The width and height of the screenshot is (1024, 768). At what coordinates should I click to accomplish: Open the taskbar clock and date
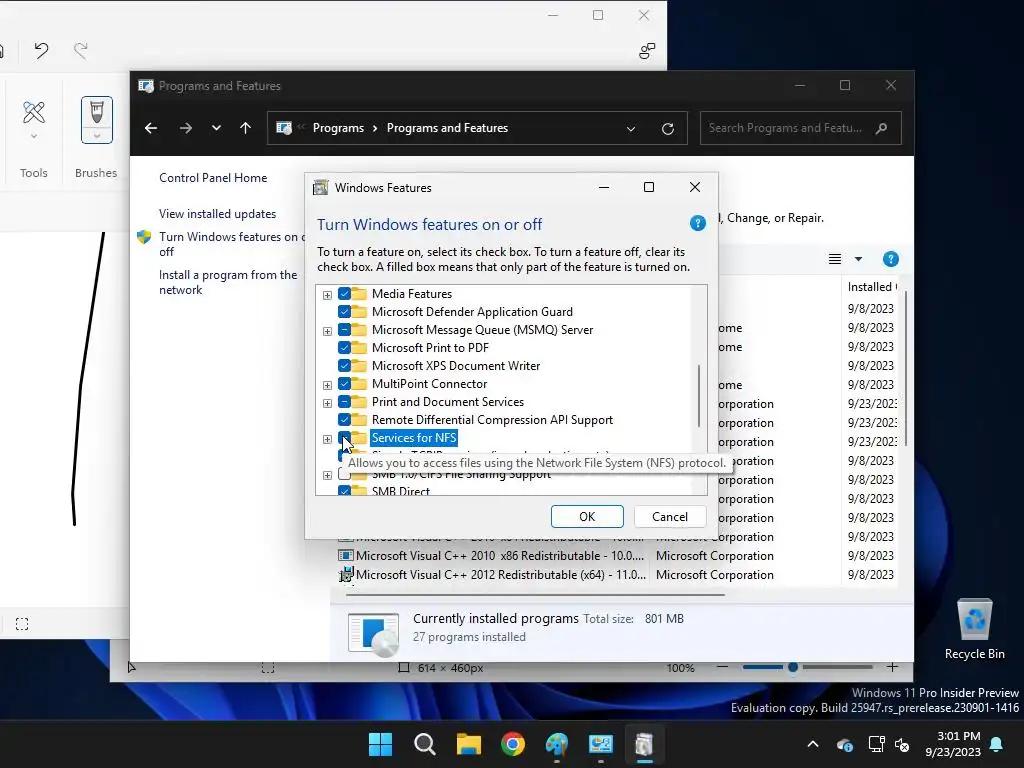pyautogui.click(x=953, y=744)
